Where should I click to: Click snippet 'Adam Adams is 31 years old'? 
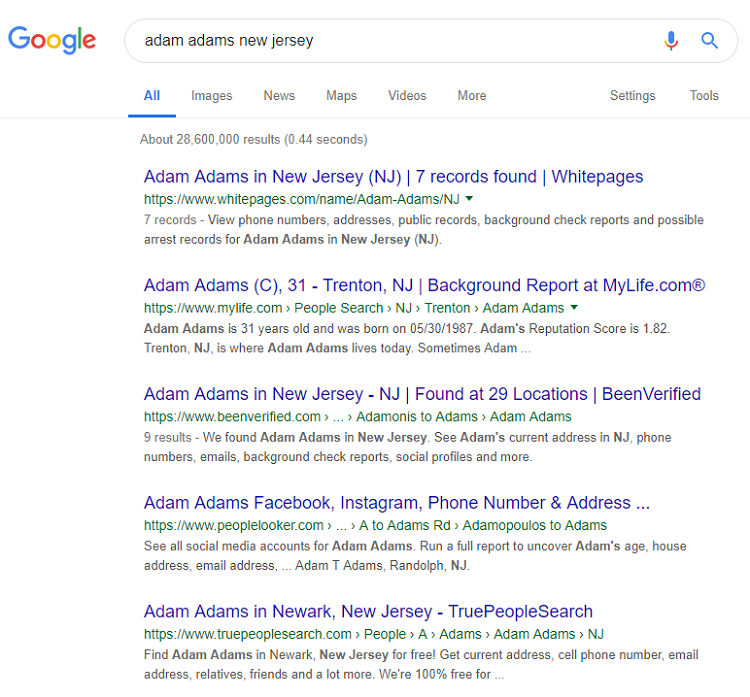coord(407,338)
